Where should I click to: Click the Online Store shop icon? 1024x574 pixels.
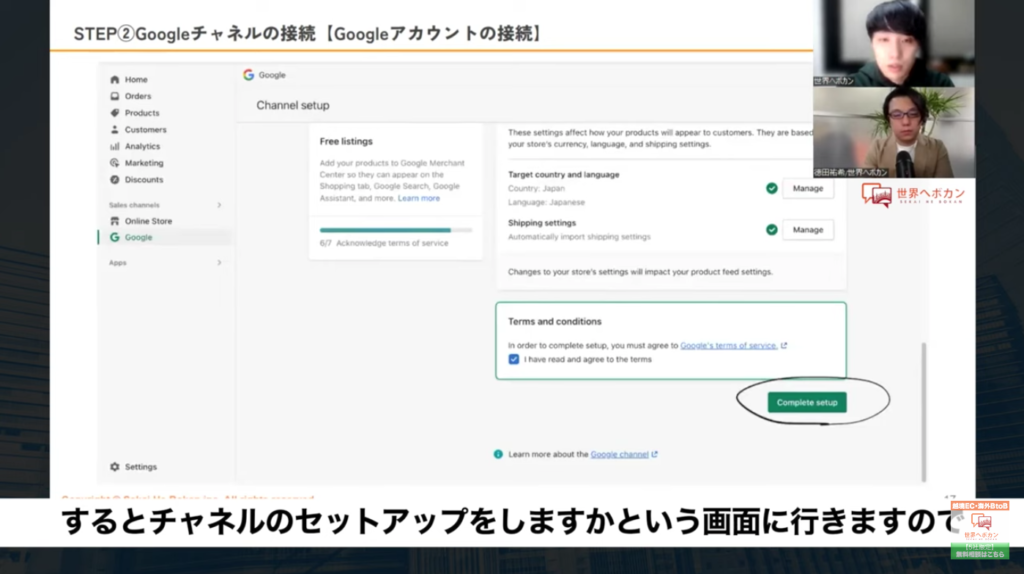pyautogui.click(x=115, y=221)
